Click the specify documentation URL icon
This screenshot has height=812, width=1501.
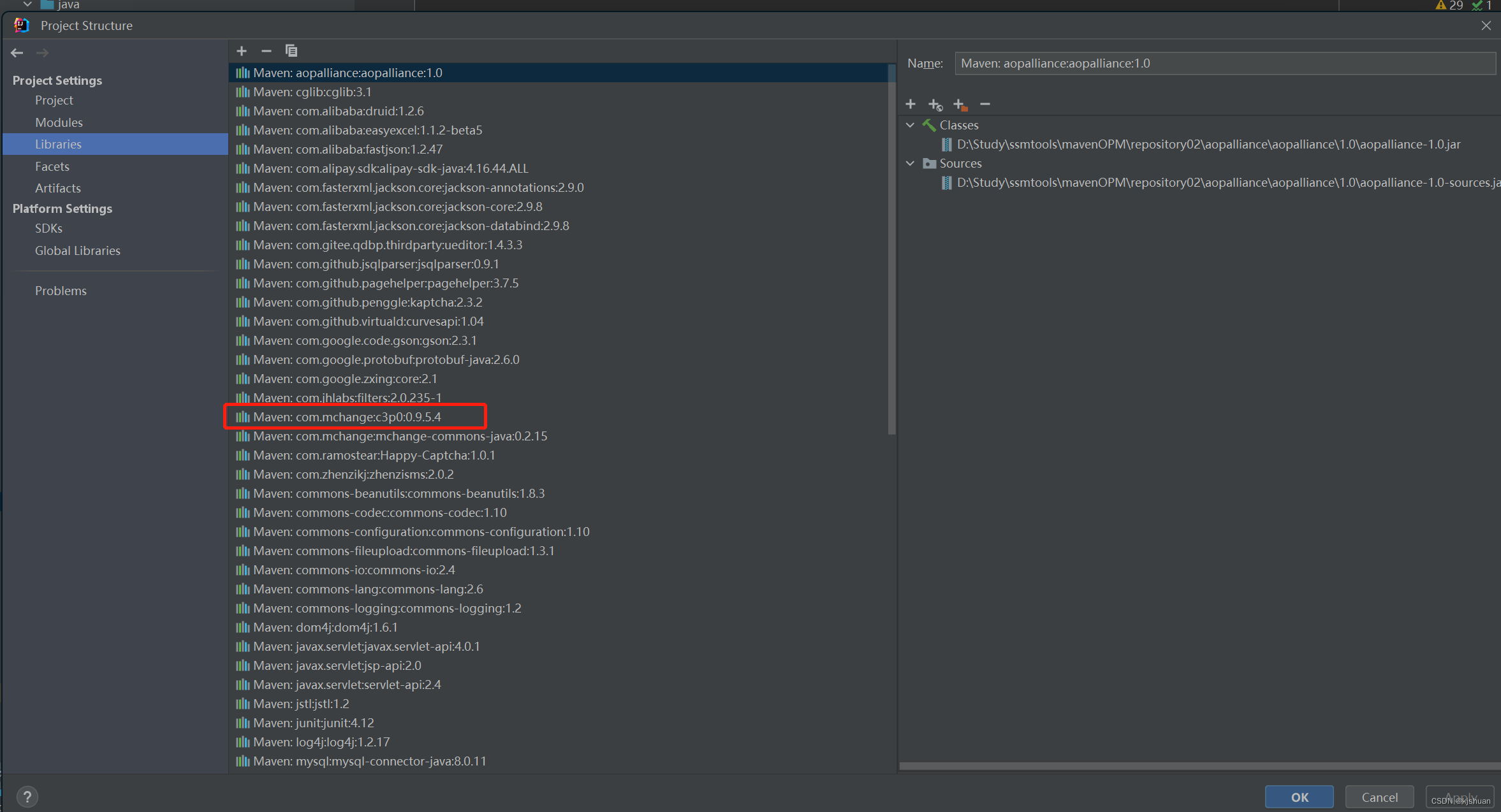935,105
